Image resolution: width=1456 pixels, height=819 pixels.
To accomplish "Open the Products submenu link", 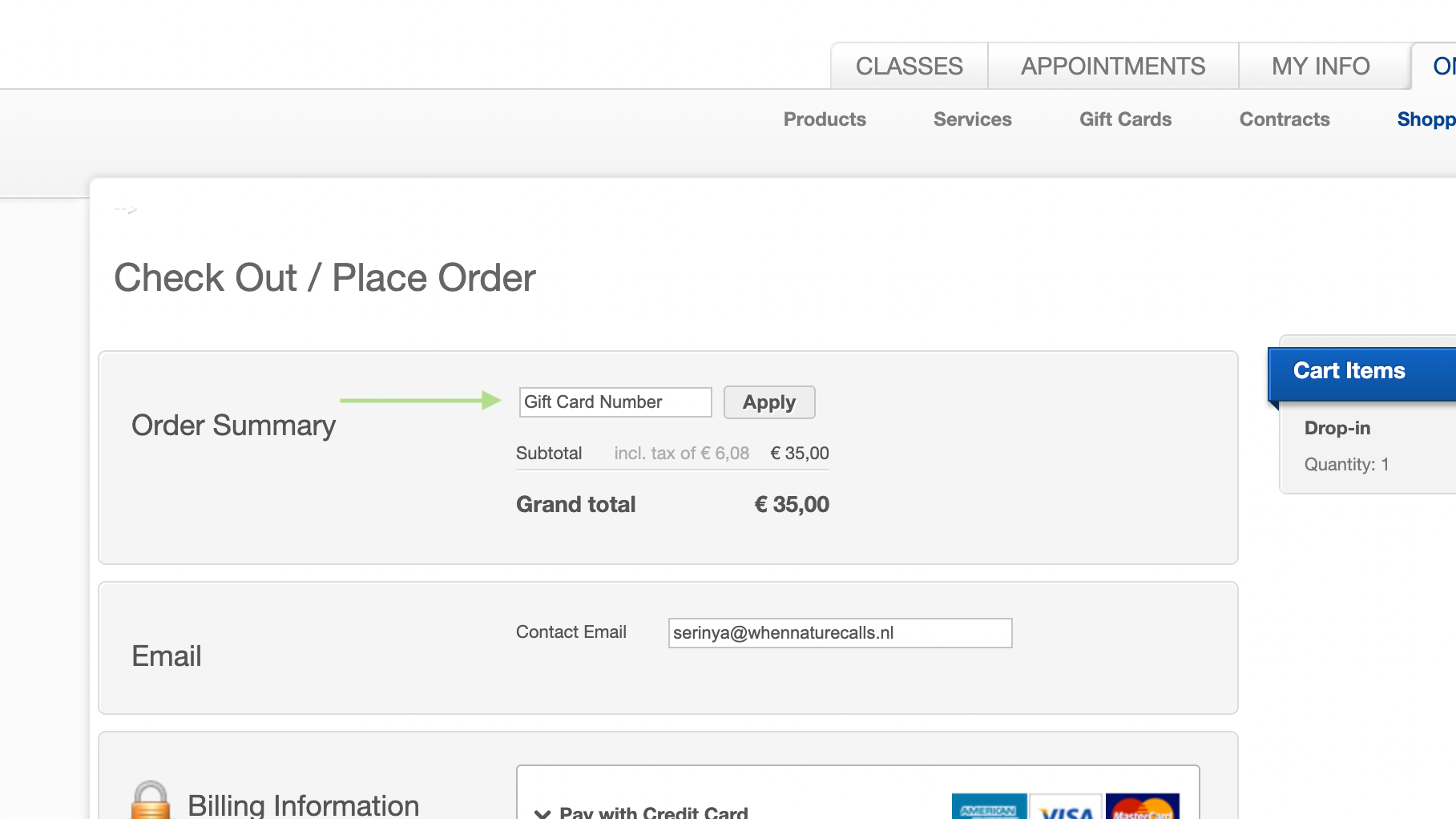I will [824, 119].
